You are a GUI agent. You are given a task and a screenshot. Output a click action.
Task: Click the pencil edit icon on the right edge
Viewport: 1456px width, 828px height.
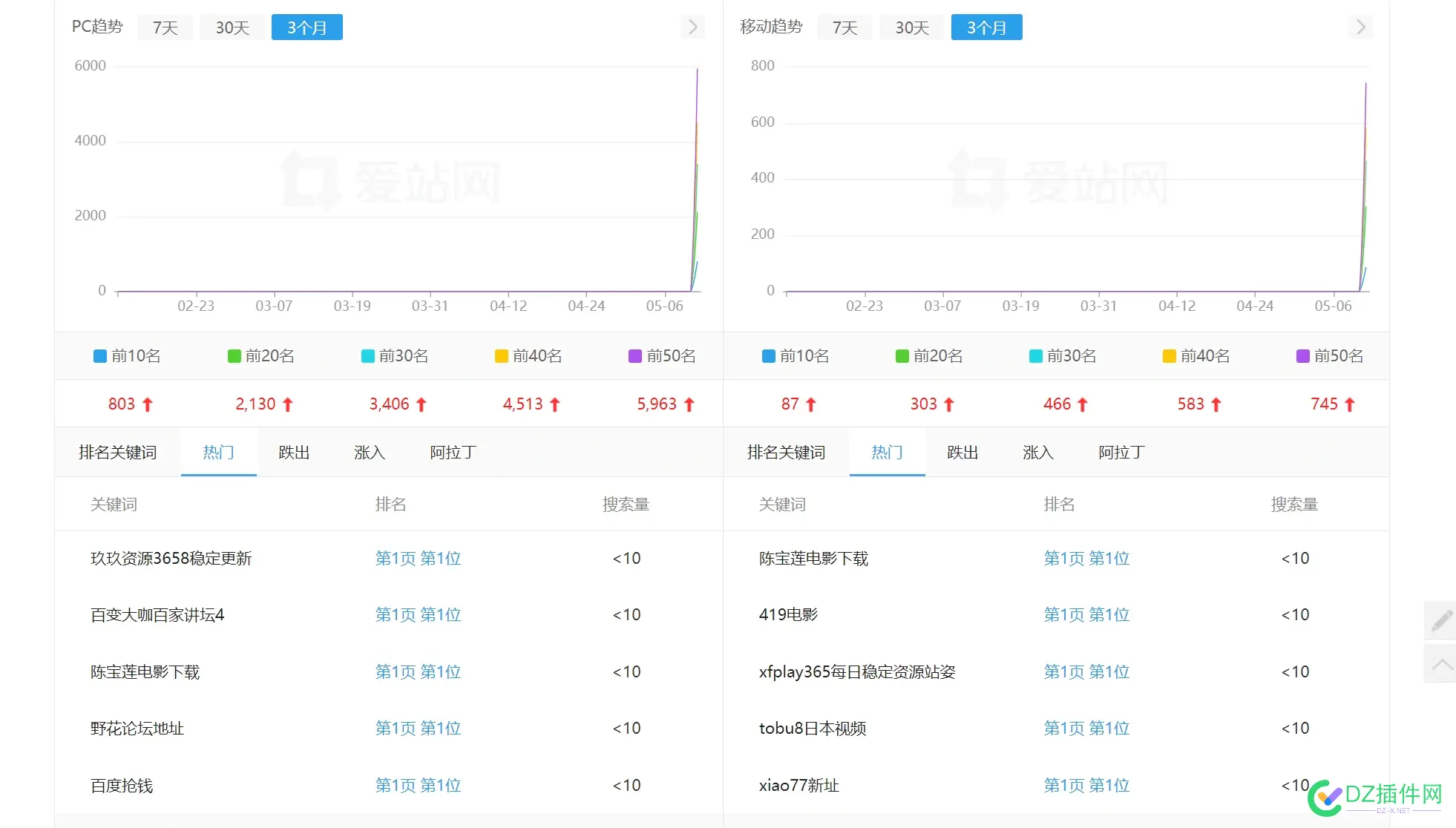coord(1440,620)
